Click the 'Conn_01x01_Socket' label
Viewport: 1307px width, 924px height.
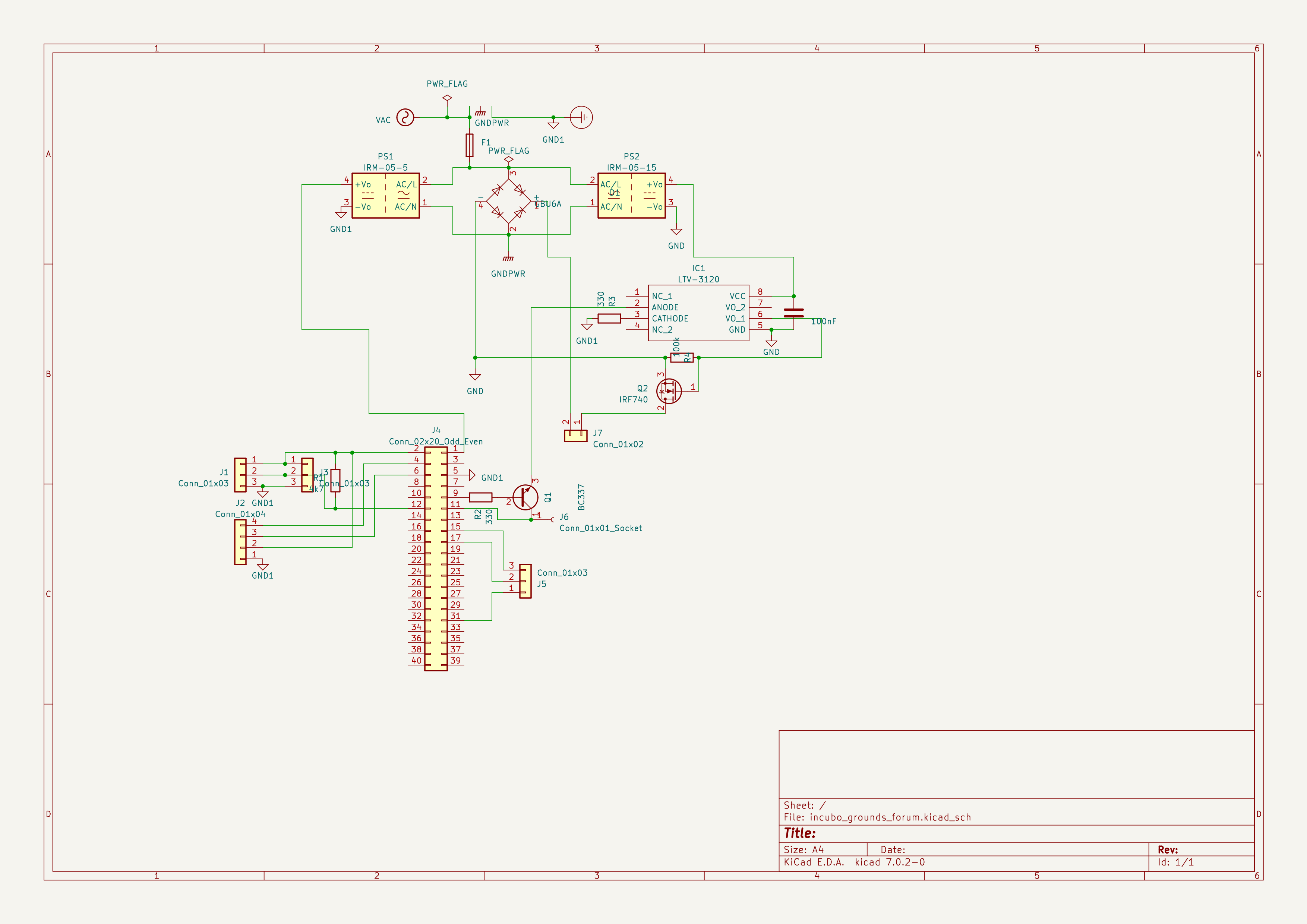(x=600, y=528)
